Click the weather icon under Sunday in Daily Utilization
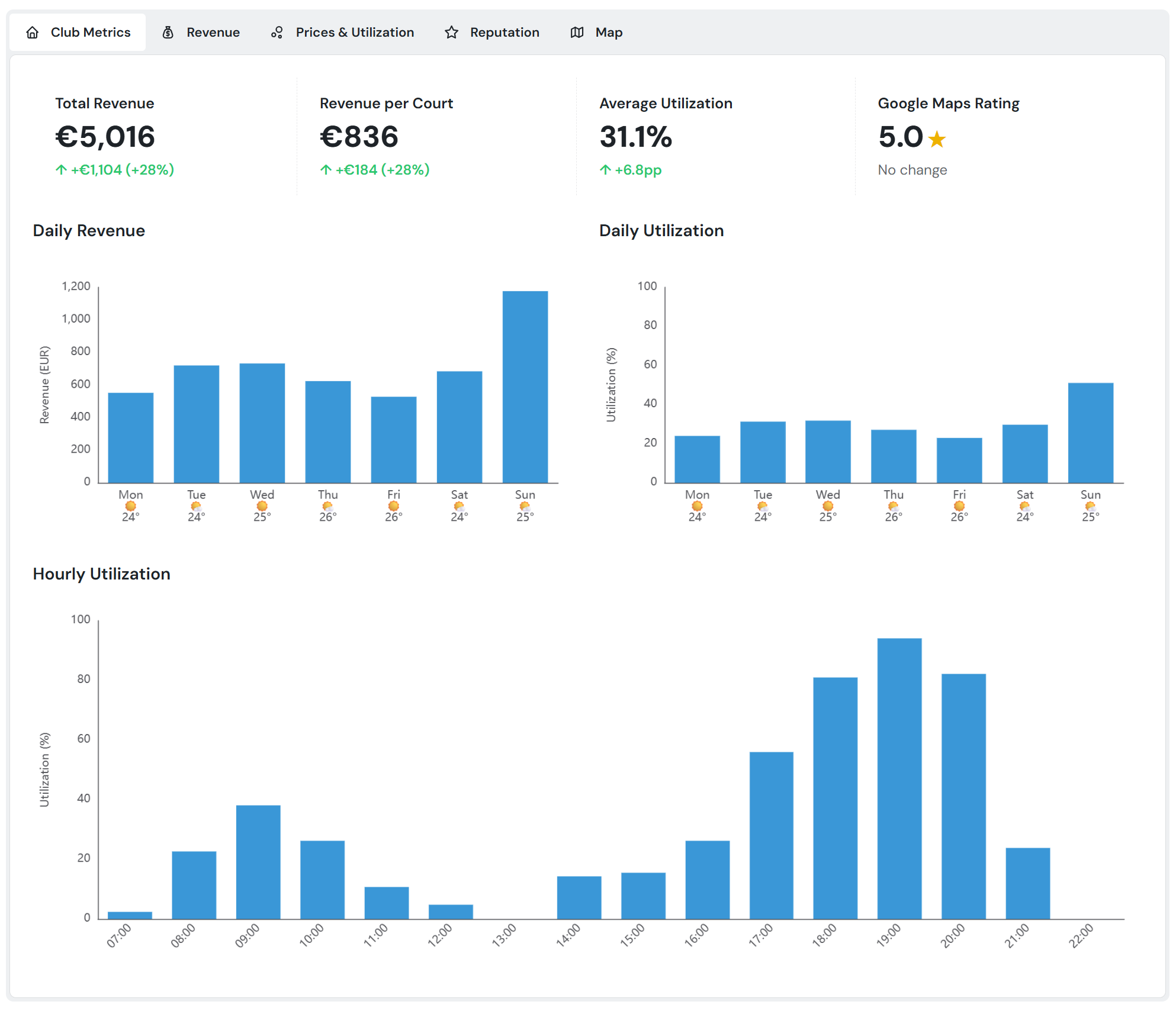This screenshot has height=1011, width=1176. tap(1090, 505)
